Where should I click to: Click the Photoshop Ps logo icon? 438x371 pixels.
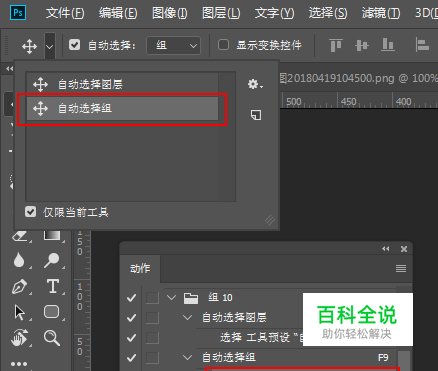(x=18, y=13)
